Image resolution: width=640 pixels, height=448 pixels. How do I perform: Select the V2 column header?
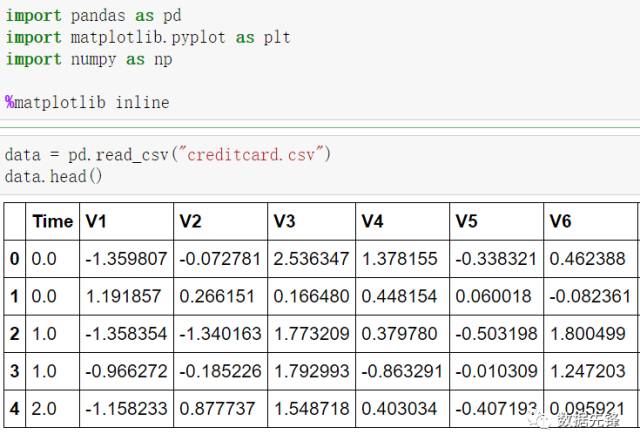click(190, 221)
